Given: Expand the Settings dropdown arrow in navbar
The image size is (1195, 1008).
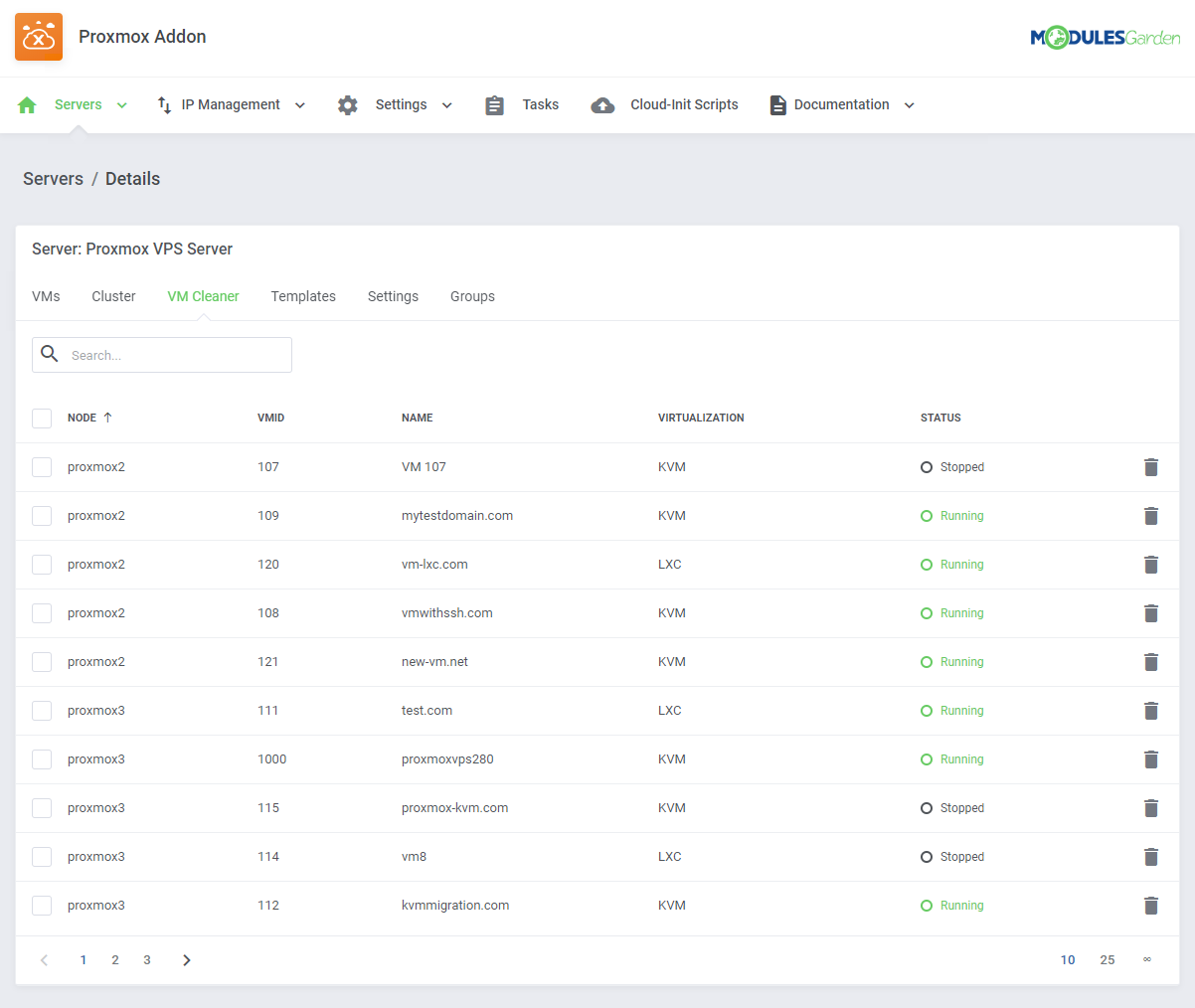Looking at the screenshot, I should point(447,105).
